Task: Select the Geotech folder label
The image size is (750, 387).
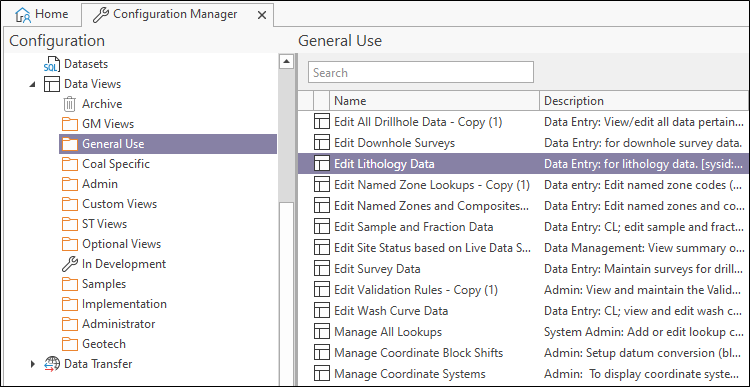Action: [x=104, y=344]
